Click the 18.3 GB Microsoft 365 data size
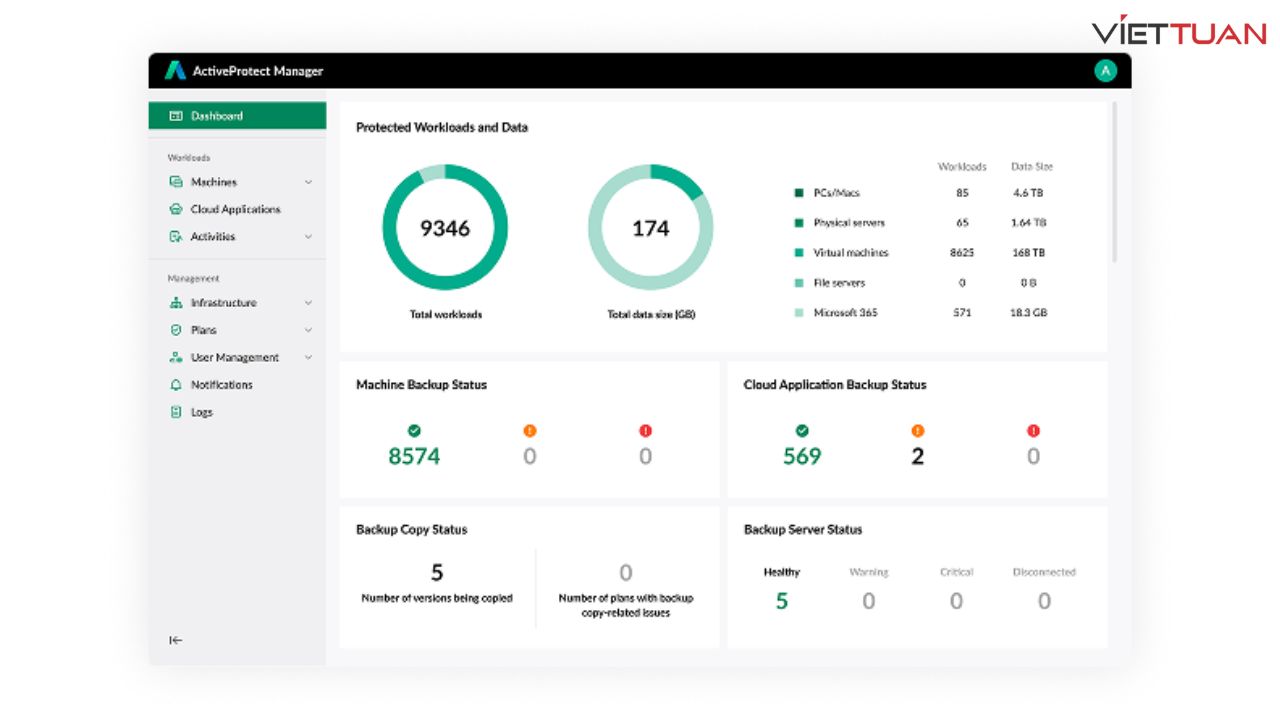 coord(1029,313)
